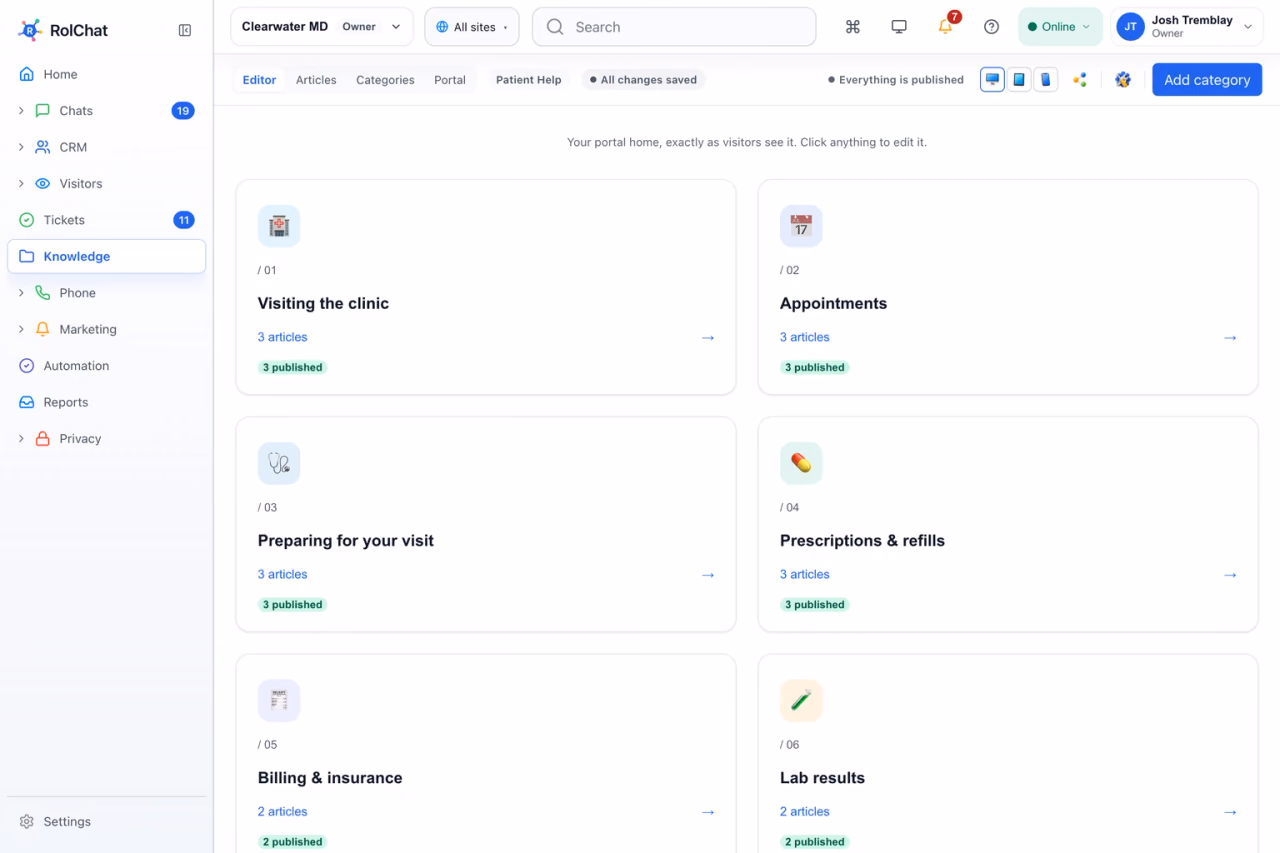
Task: Open the Josh Tremblay account menu
Action: coord(1186,27)
